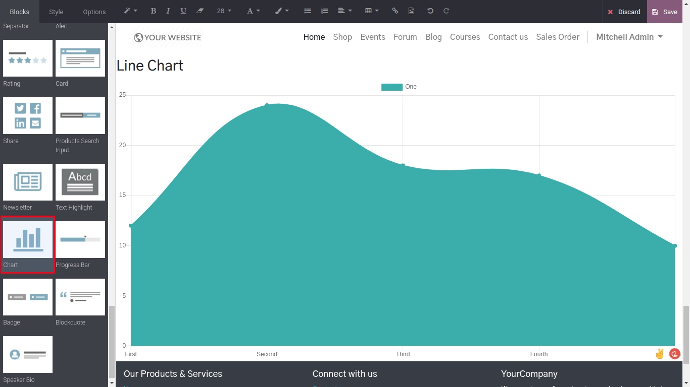Open the paragraph alignment dropdown

click(x=344, y=11)
